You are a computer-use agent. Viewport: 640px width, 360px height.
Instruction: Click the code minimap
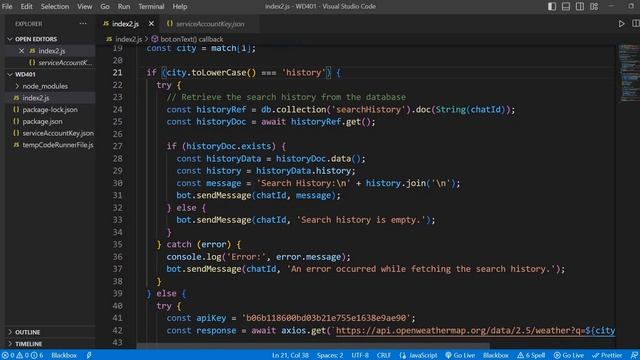(629, 73)
